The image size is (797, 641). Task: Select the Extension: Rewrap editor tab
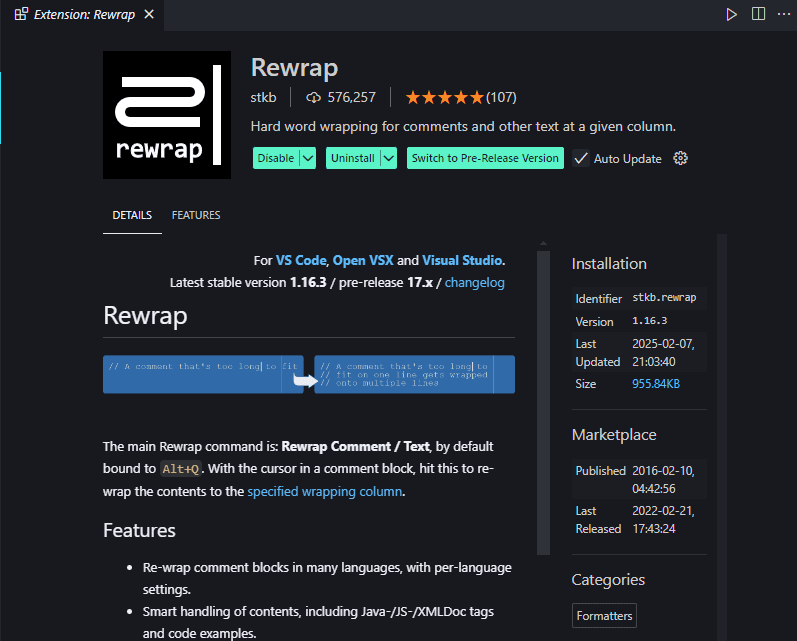click(x=84, y=15)
